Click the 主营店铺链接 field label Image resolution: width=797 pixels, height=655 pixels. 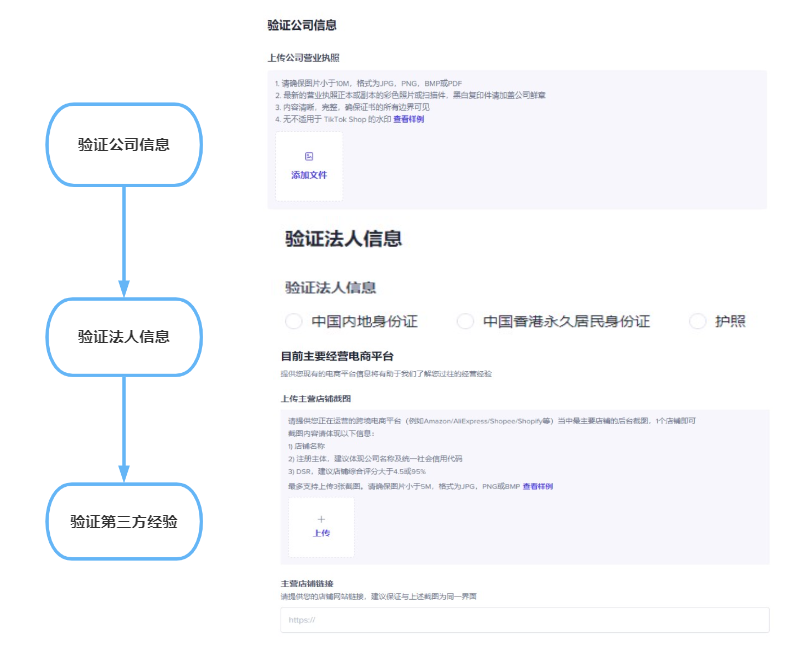coord(307,583)
